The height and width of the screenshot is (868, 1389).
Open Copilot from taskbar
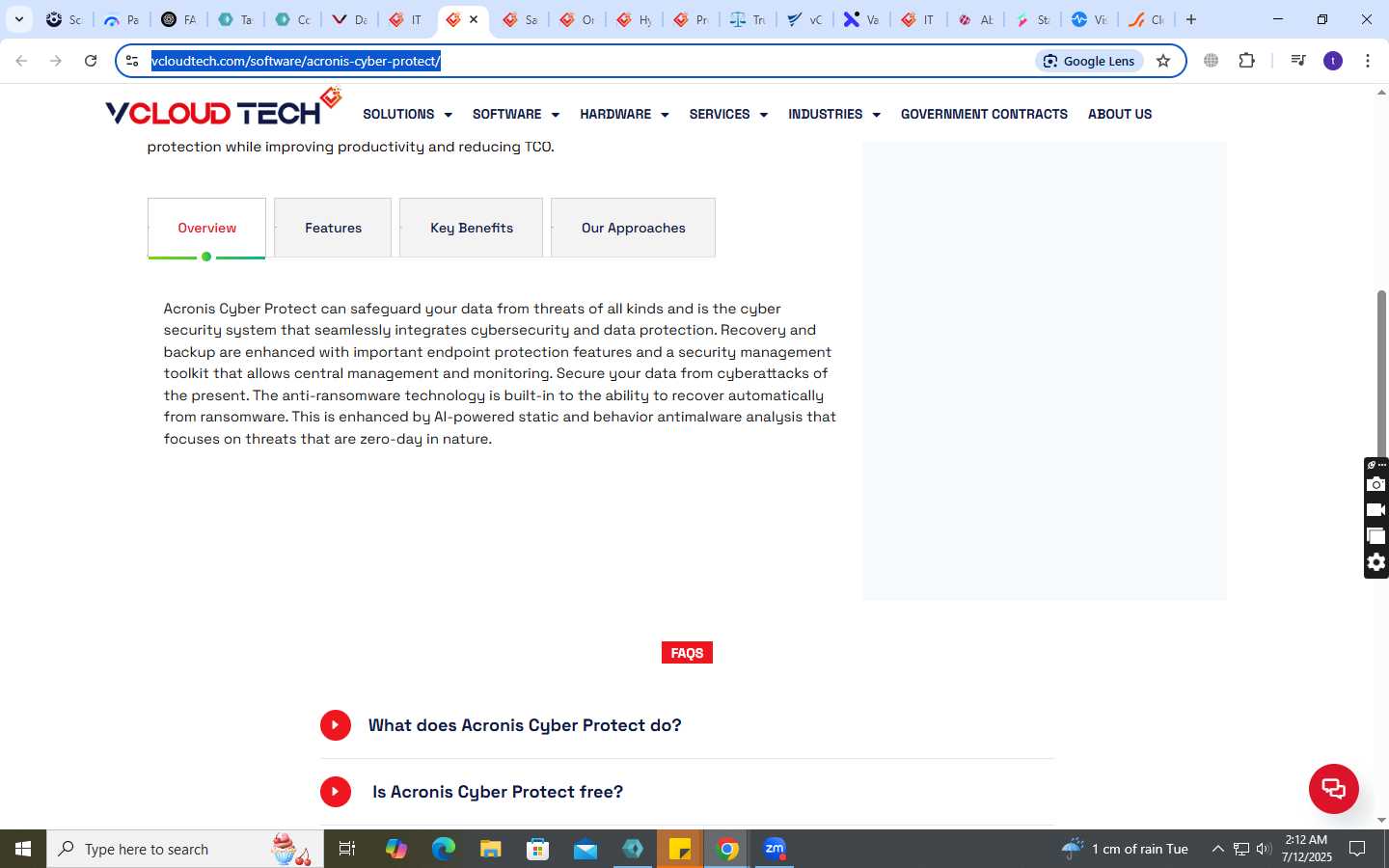click(395, 849)
